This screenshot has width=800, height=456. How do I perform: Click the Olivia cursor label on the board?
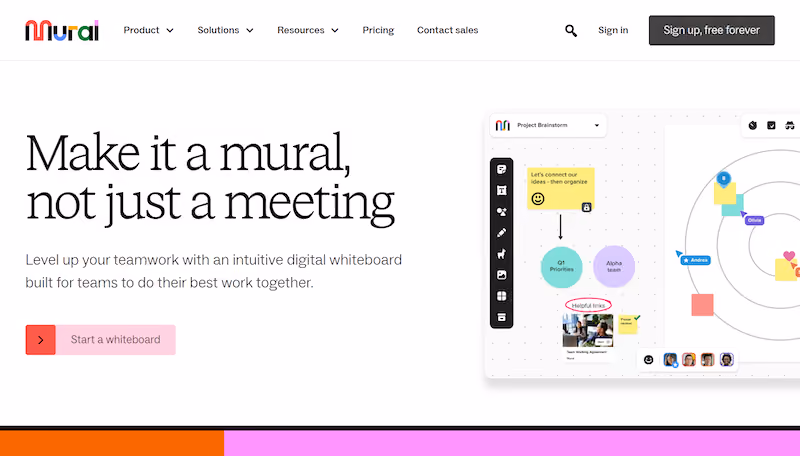click(755, 220)
